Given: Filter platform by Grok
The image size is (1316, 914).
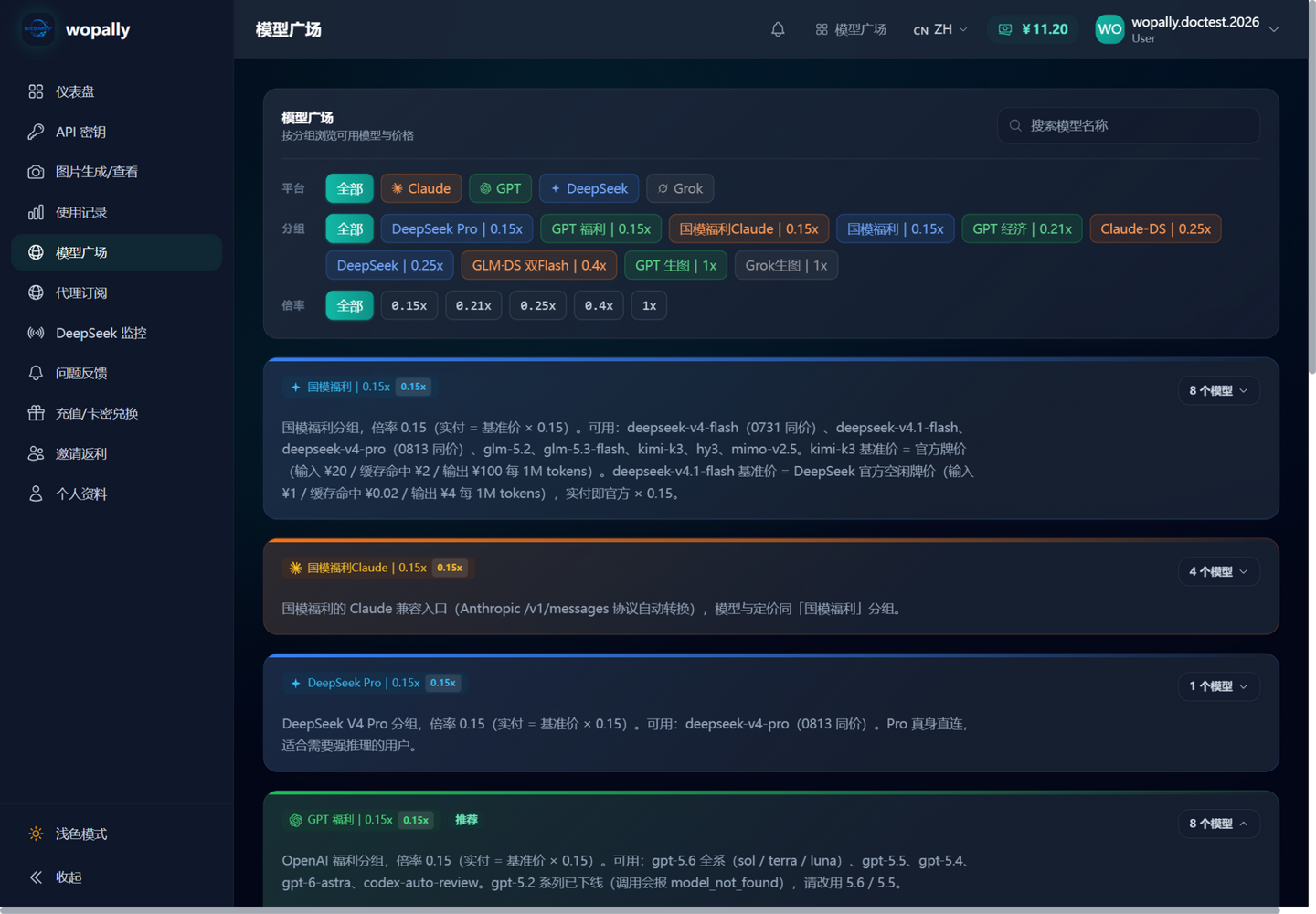Looking at the screenshot, I should (681, 188).
